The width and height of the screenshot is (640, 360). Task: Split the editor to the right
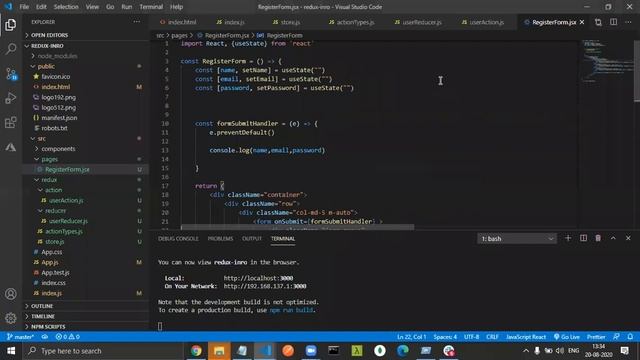pos(613,22)
